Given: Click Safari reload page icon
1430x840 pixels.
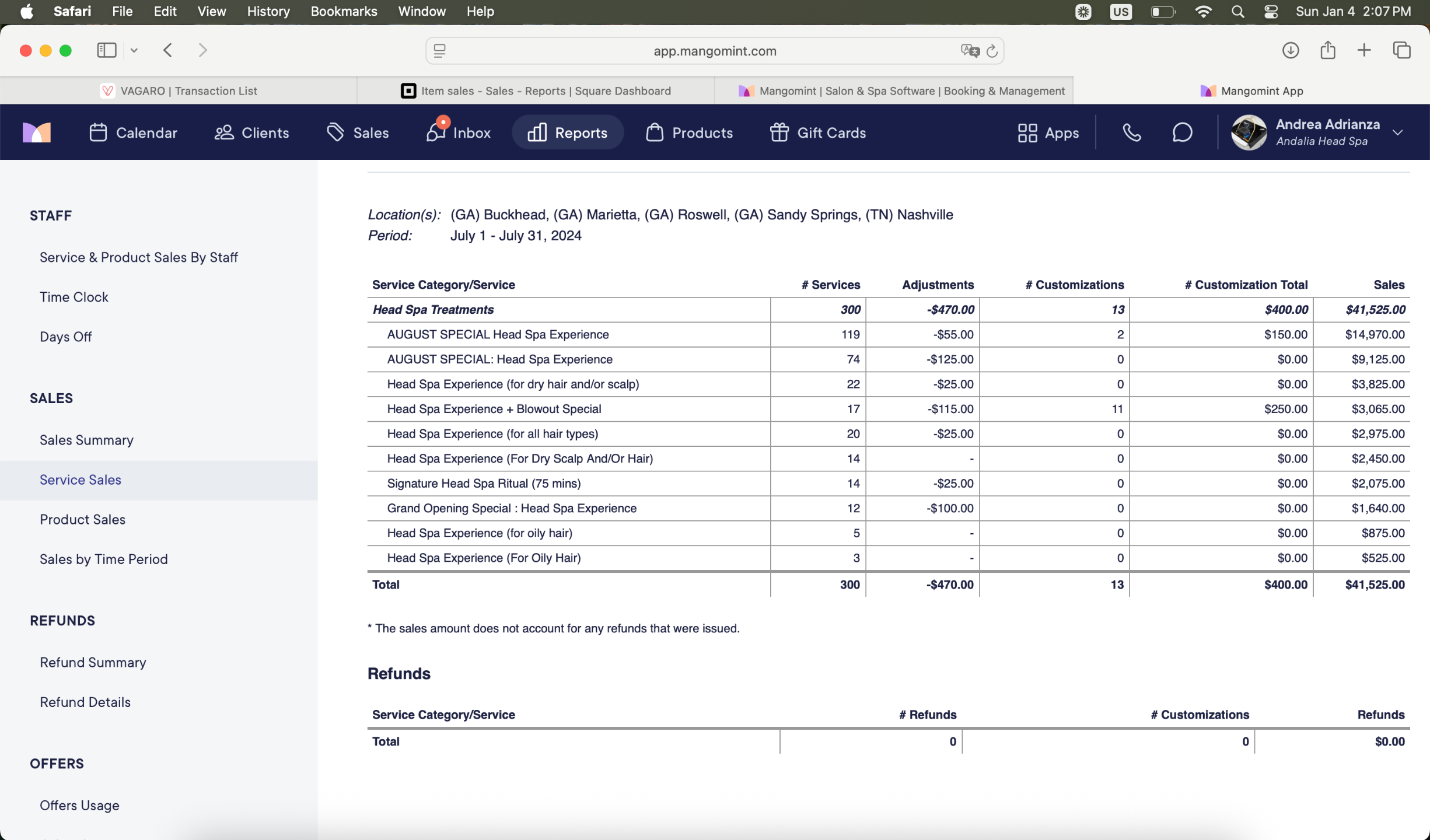Looking at the screenshot, I should (x=992, y=51).
